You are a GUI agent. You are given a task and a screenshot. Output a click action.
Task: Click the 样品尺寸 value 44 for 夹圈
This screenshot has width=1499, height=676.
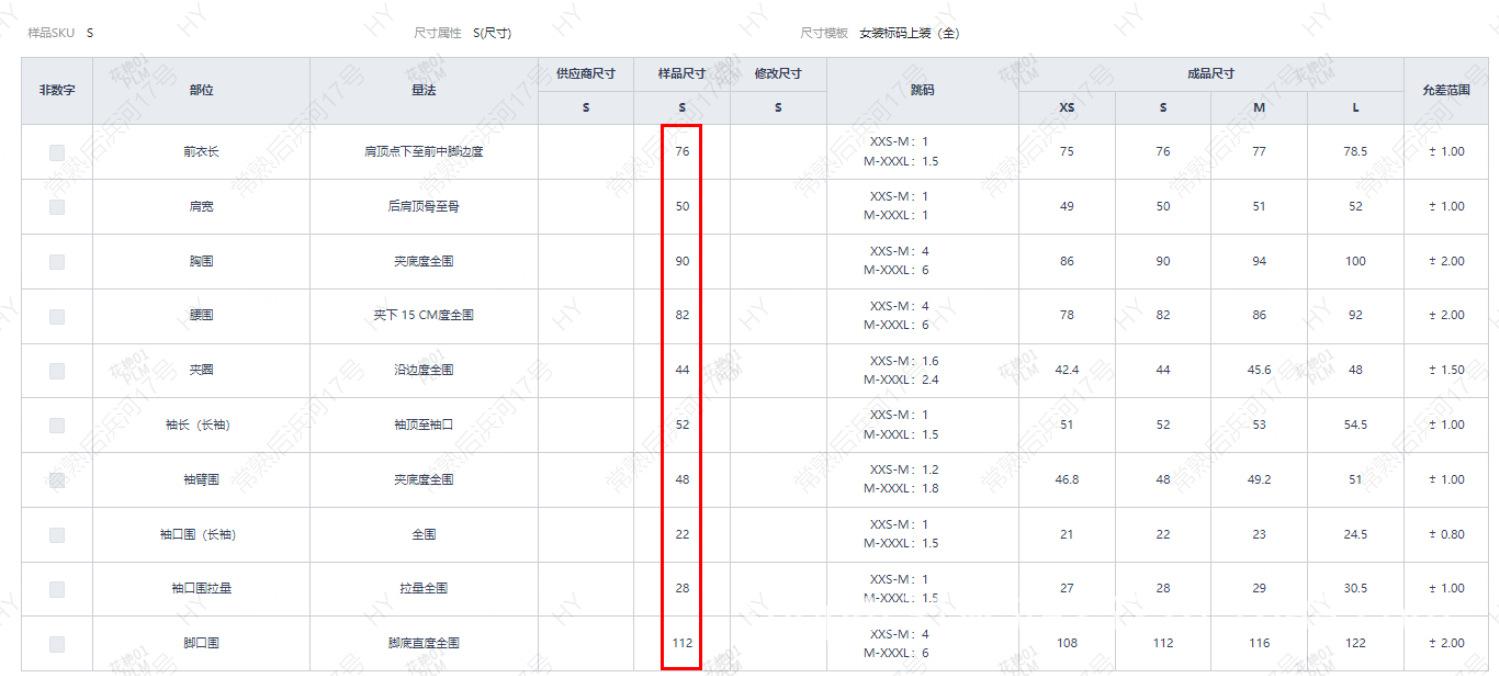pyautogui.click(x=682, y=370)
